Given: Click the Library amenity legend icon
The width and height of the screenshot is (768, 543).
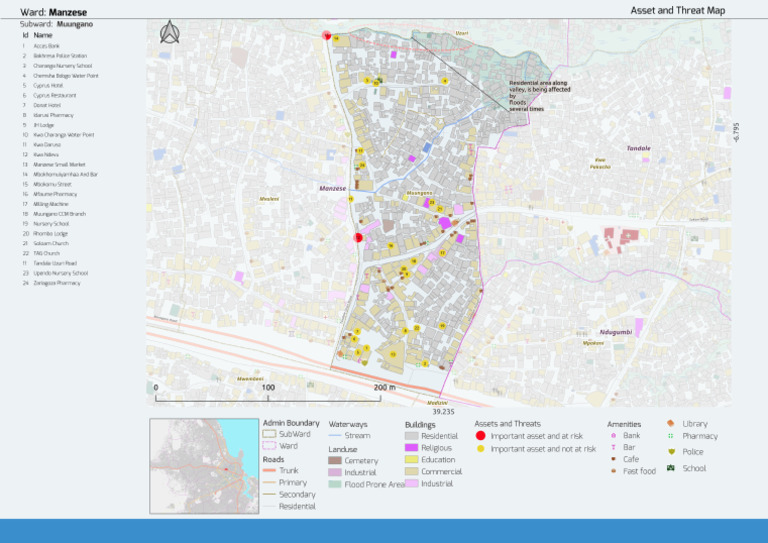Looking at the screenshot, I should [x=671, y=423].
